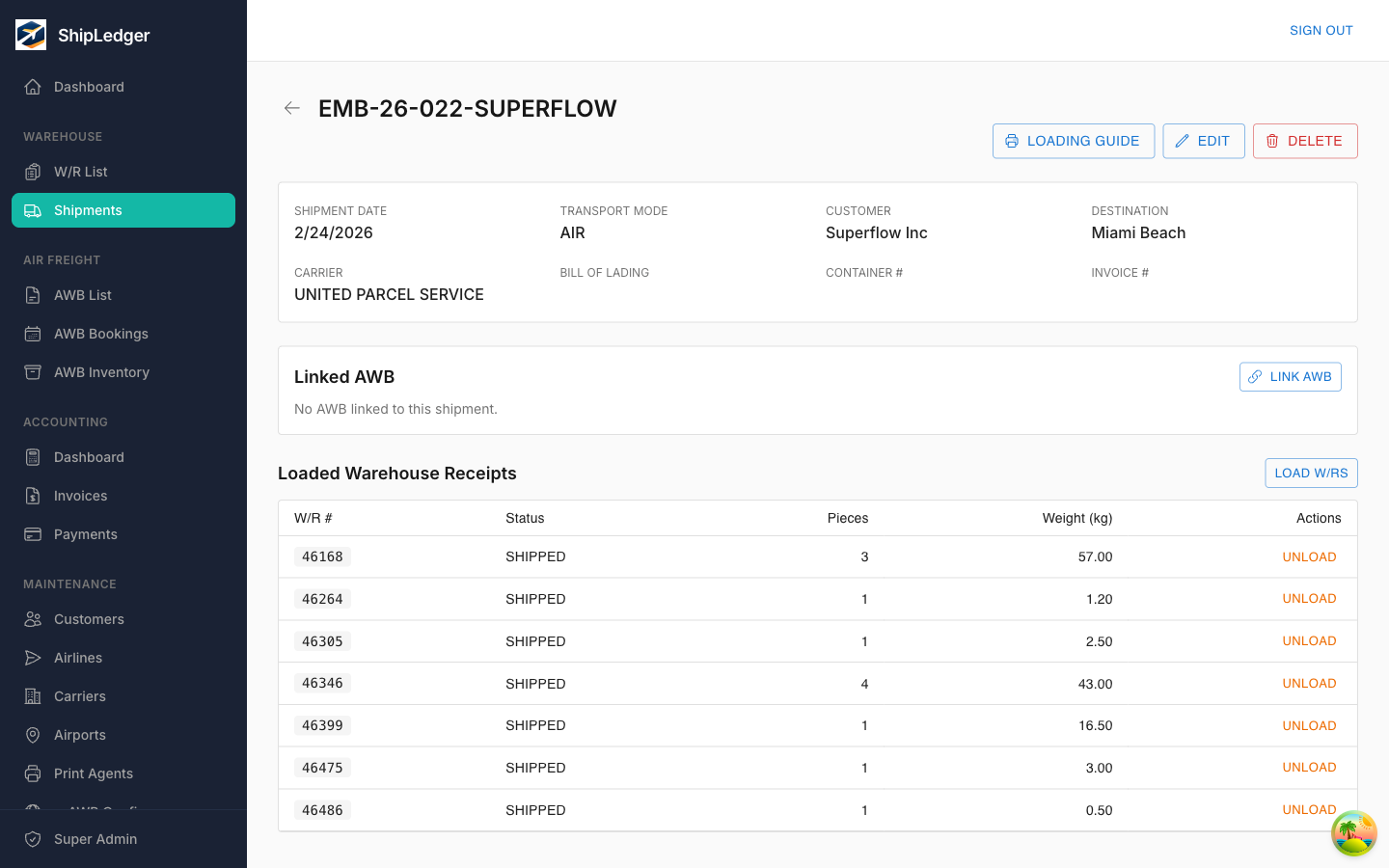Click the Accounting Dashboard calculator icon
The height and width of the screenshot is (868, 1389).
coord(33,457)
